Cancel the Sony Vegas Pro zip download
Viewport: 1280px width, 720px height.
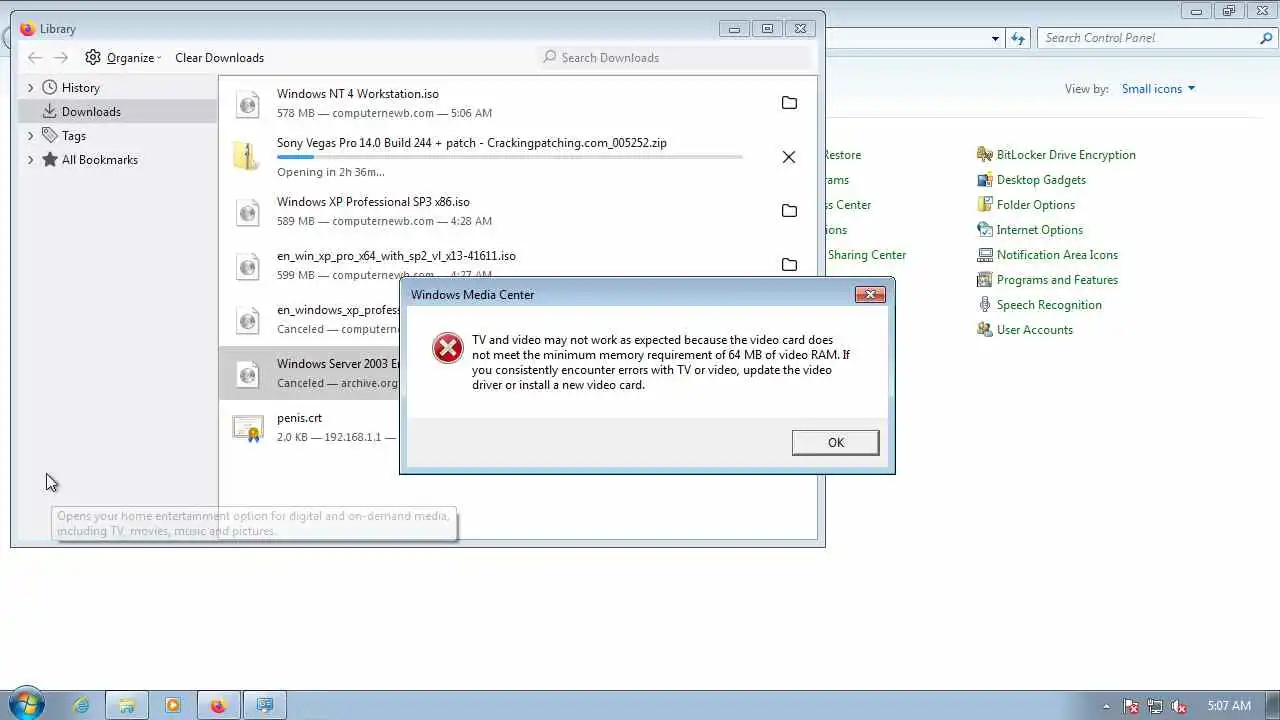(x=789, y=157)
